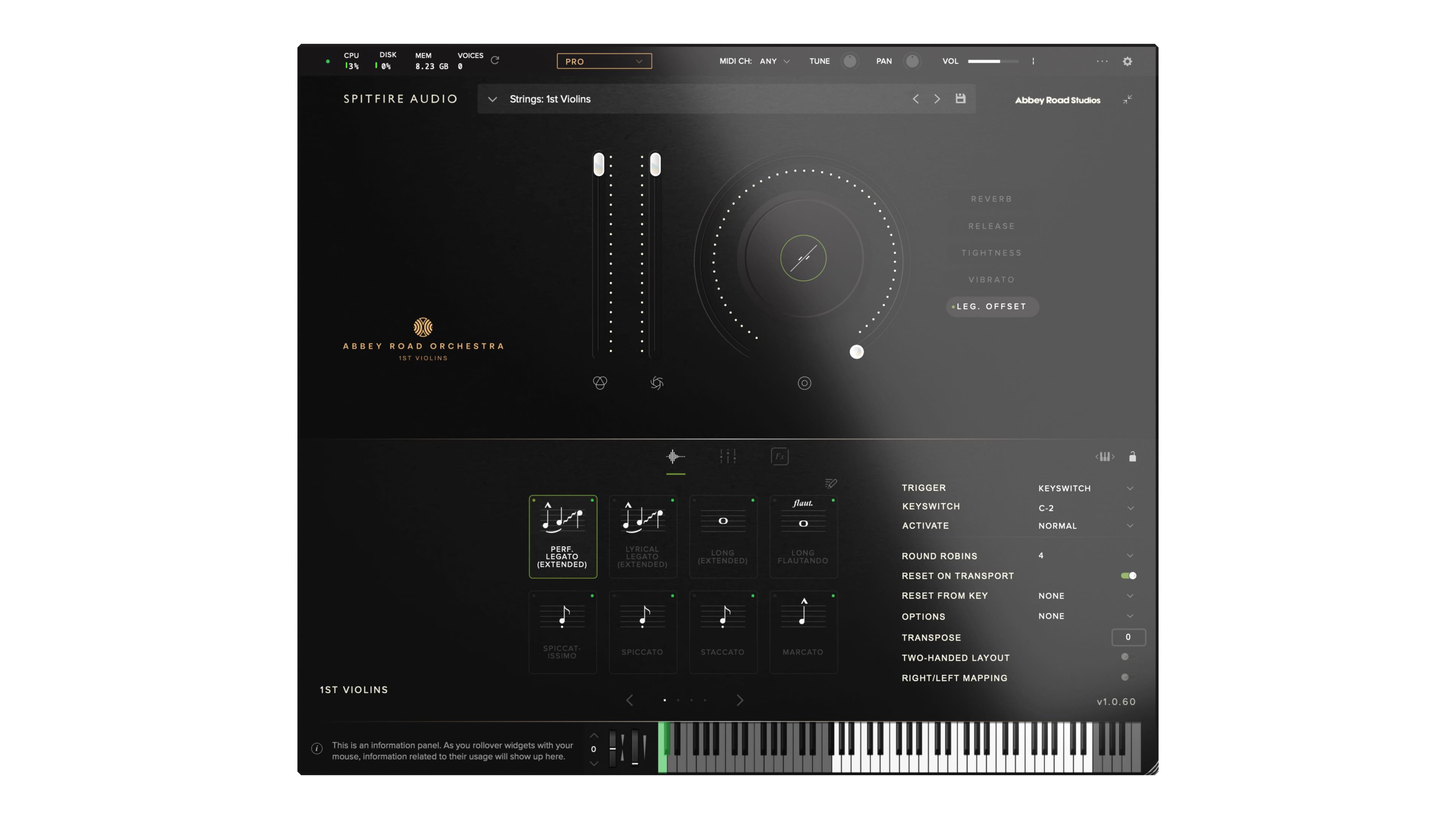Open the Round Robins dropdown

(1085, 555)
